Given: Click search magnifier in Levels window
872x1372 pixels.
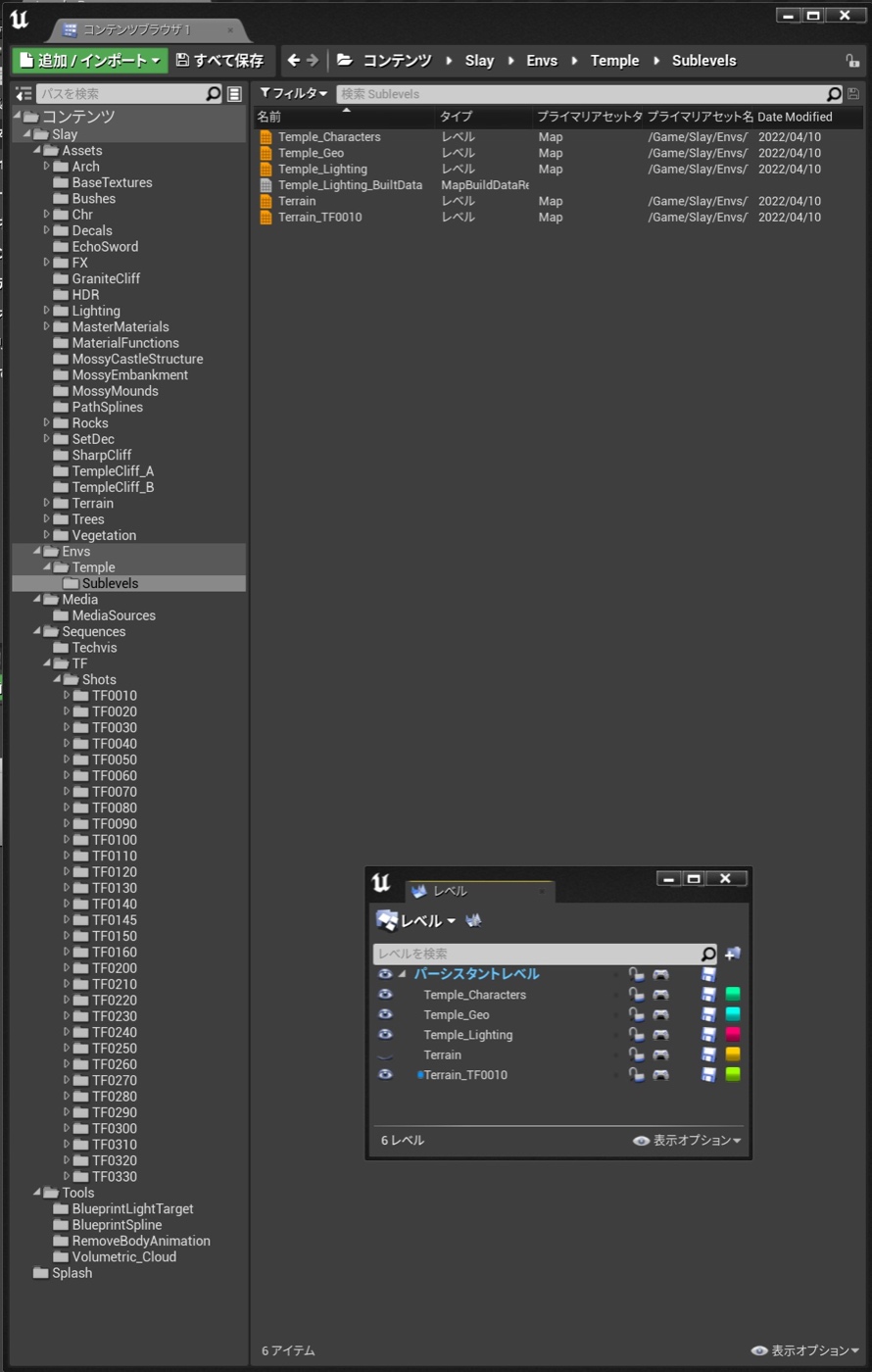Looking at the screenshot, I should pos(708,954).
